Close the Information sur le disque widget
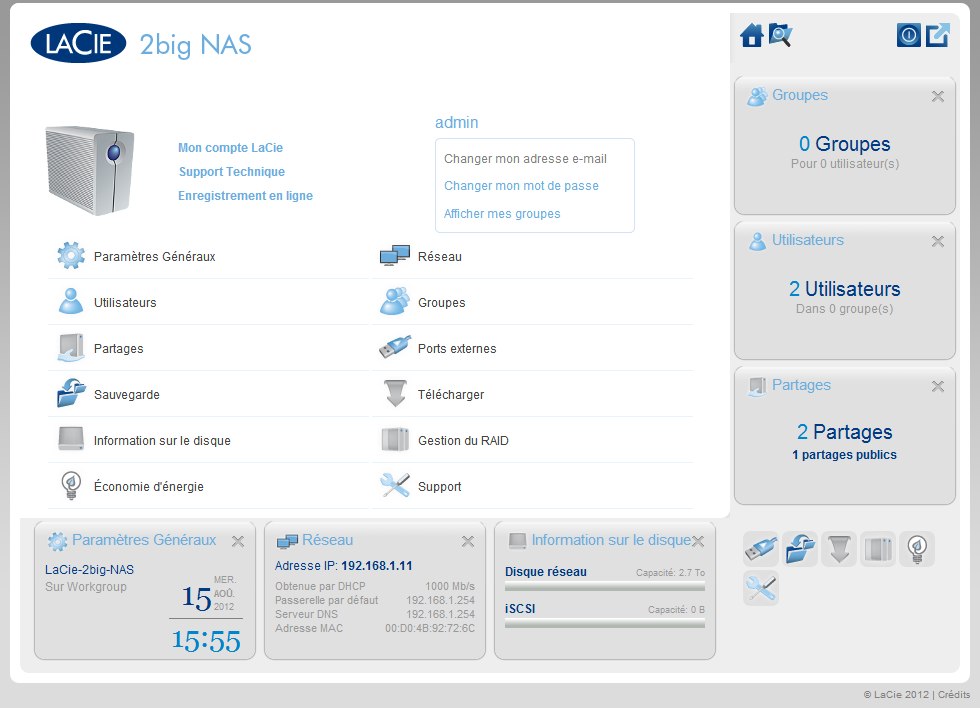The height and width of the screenshot is (708, 980). [x=698, y=541]
